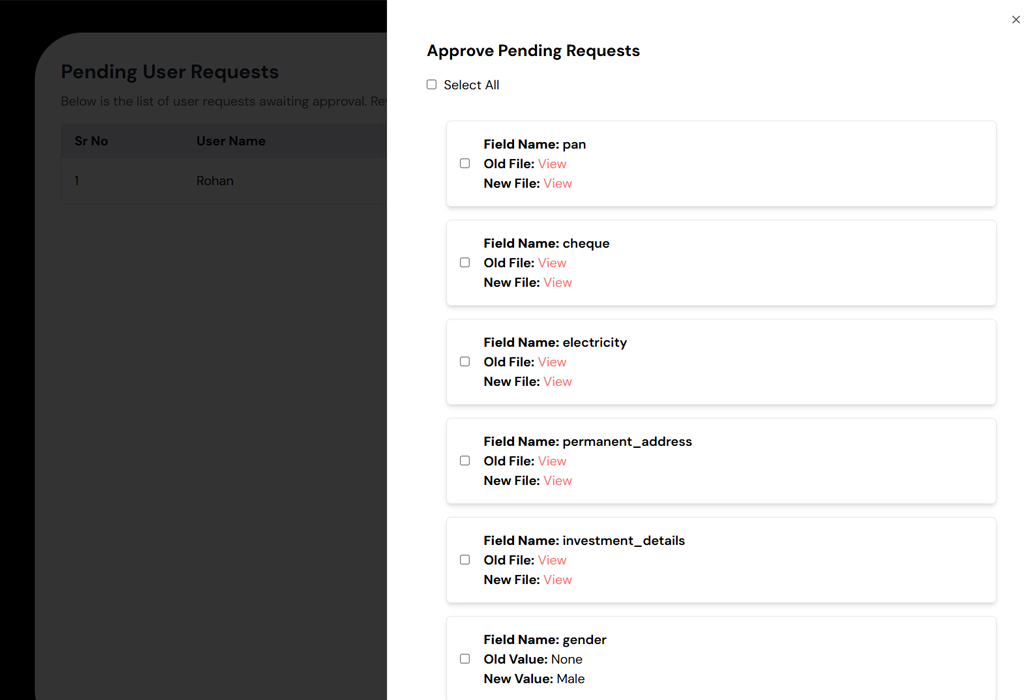Click the 'Select All' label text
Screen dimensions: 1034x700
(x=471, y=85)
